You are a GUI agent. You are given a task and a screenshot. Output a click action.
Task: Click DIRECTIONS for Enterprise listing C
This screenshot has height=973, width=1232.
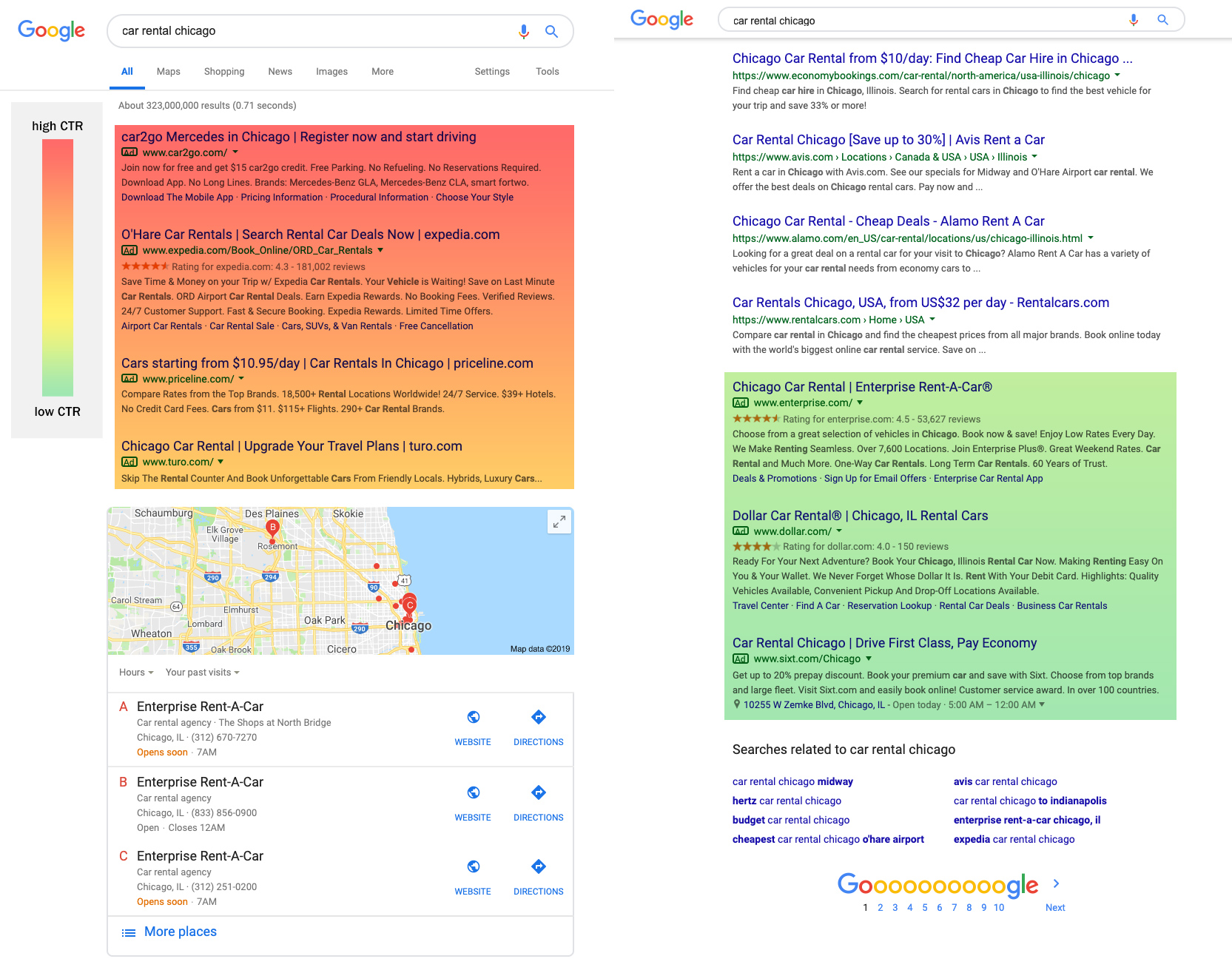pyautogui.click(x=539, y=892)
